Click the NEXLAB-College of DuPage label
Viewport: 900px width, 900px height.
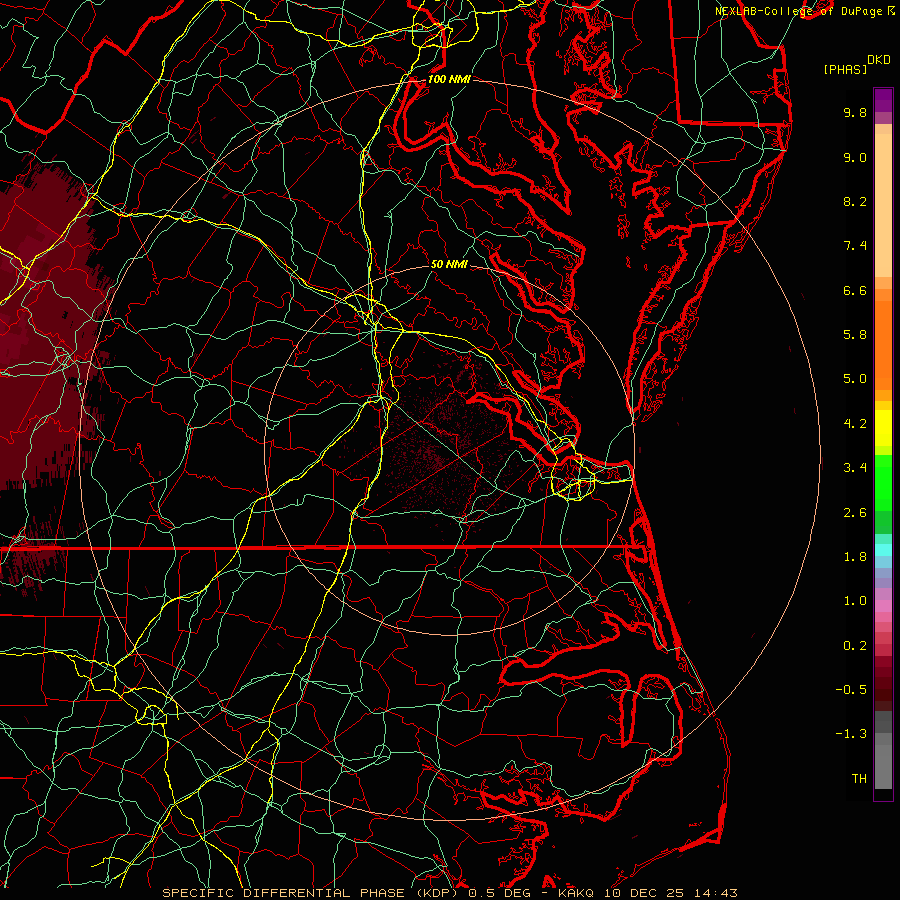(x=798, y=11)
